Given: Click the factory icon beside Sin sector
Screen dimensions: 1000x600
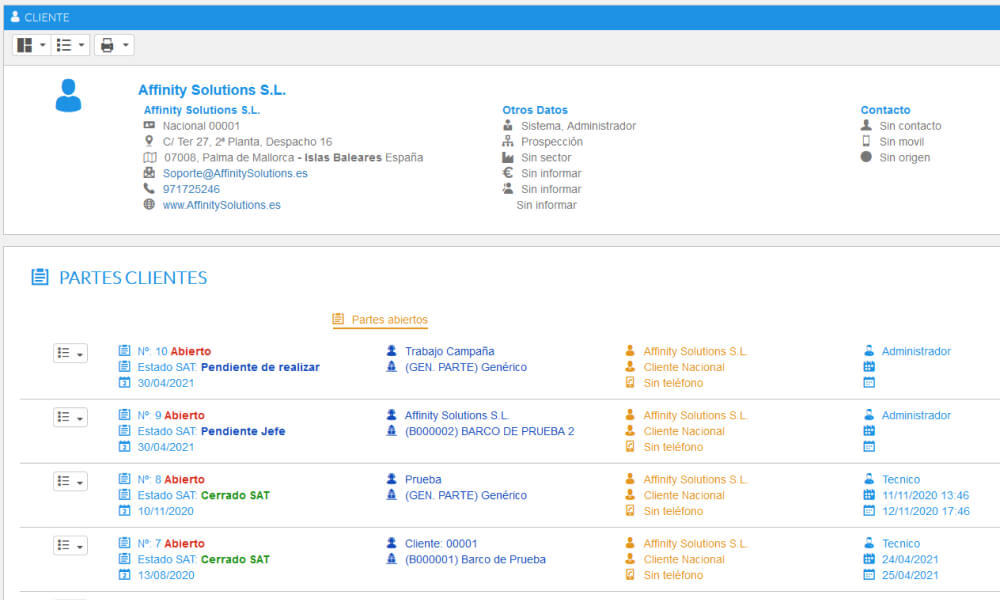Looking at the screenshot, I should coord(508,157).
